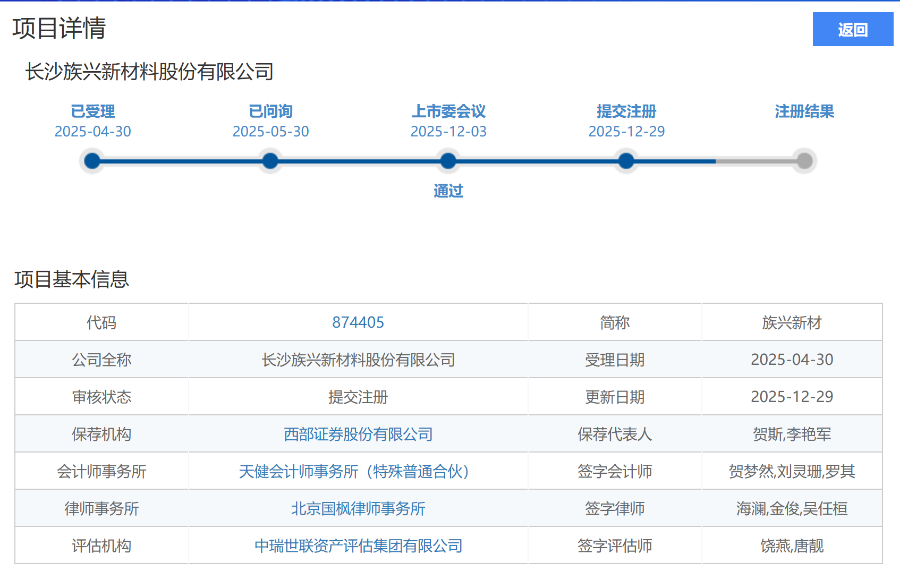The width and height of the screenshot is (900, 581).
Task: Click the 通过 result text below 上市委会议
Action: 448,191
